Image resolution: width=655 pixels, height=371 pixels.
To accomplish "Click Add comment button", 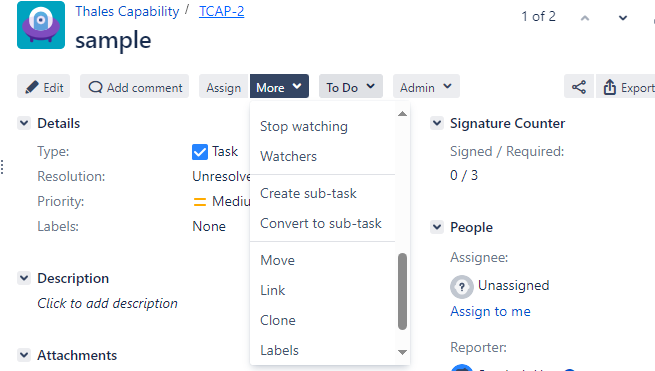I will tap(135, 87).
